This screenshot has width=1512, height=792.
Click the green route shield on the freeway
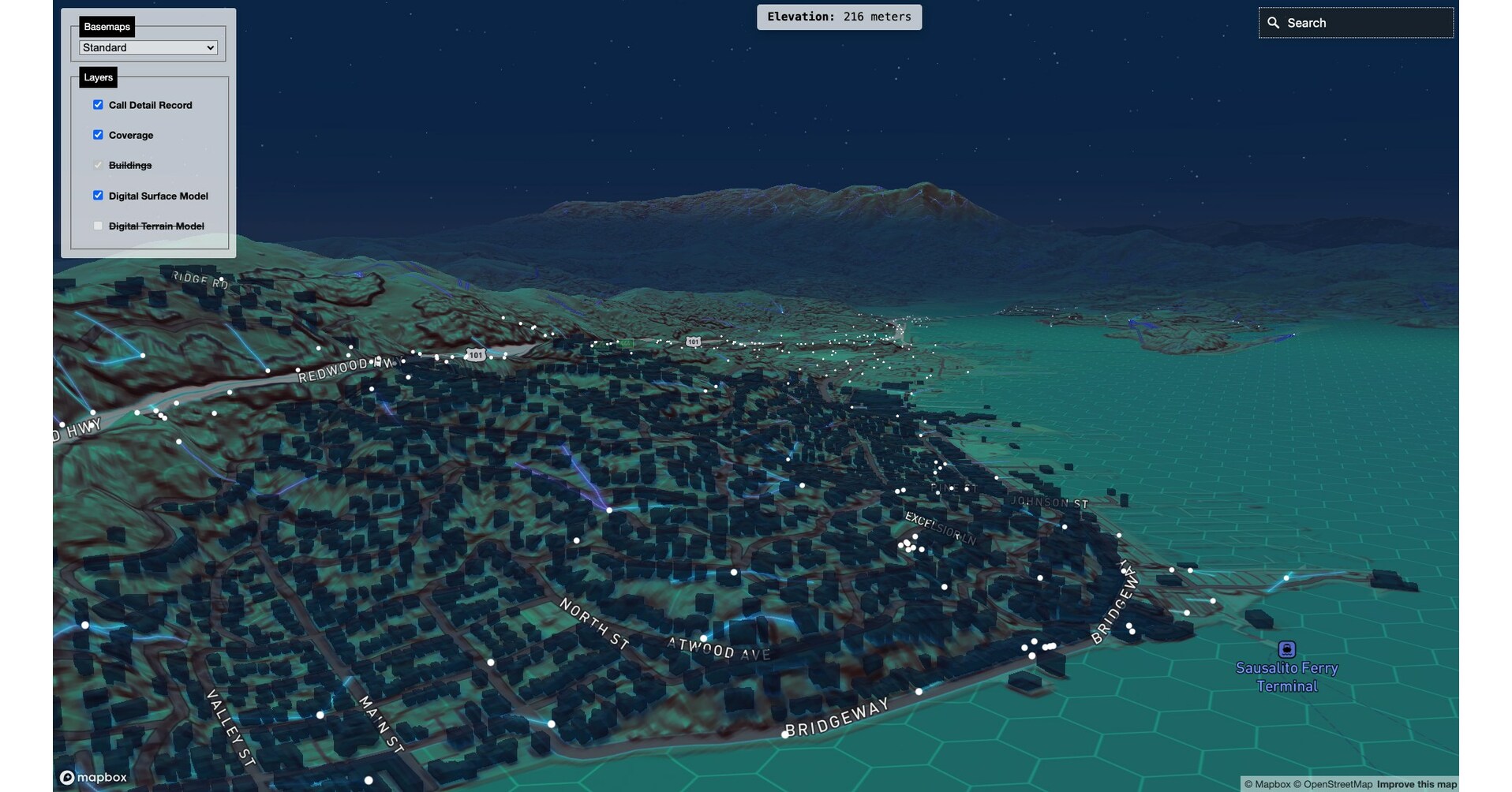[626, 343]
